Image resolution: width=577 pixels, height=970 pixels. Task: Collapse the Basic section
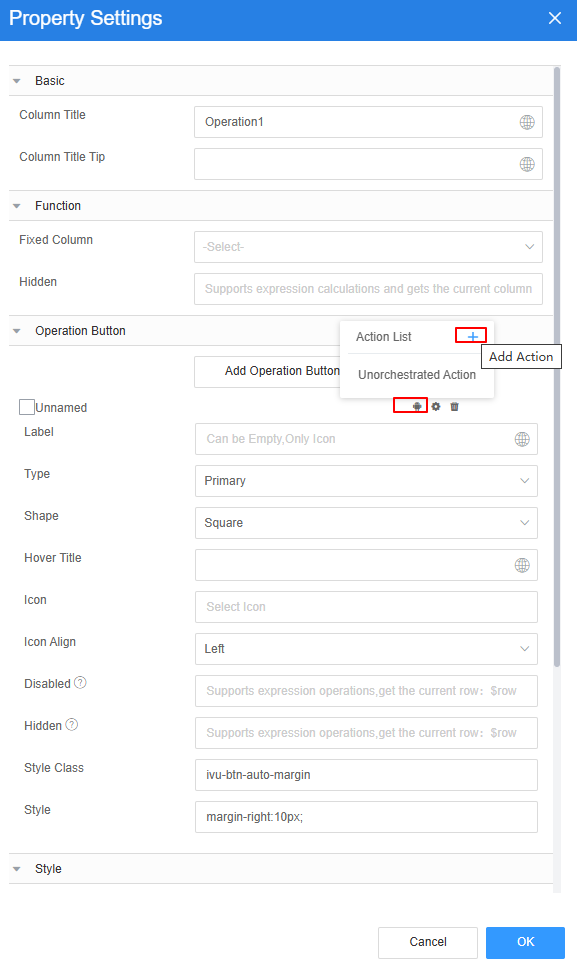coord(17,81)
